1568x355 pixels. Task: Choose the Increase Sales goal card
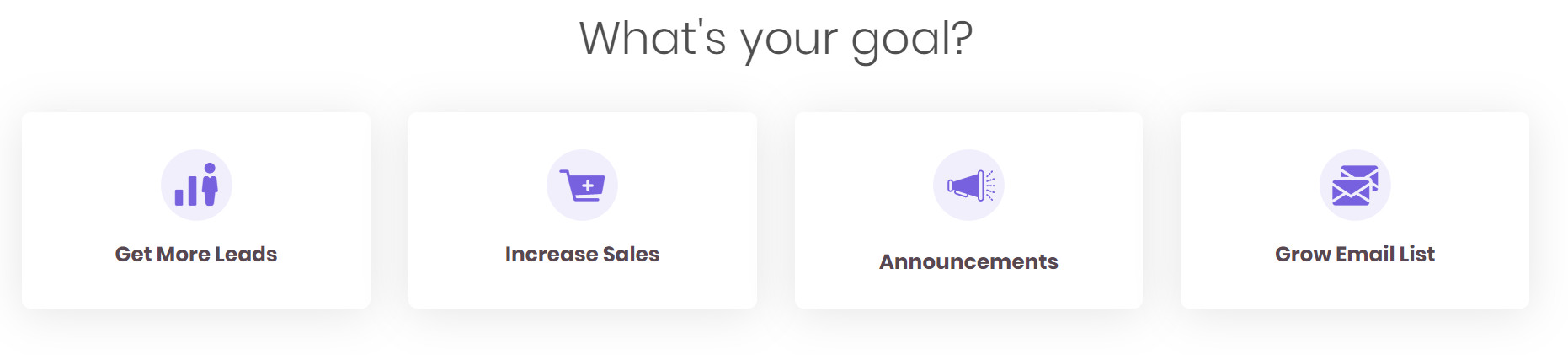click(x=582, y=210)
